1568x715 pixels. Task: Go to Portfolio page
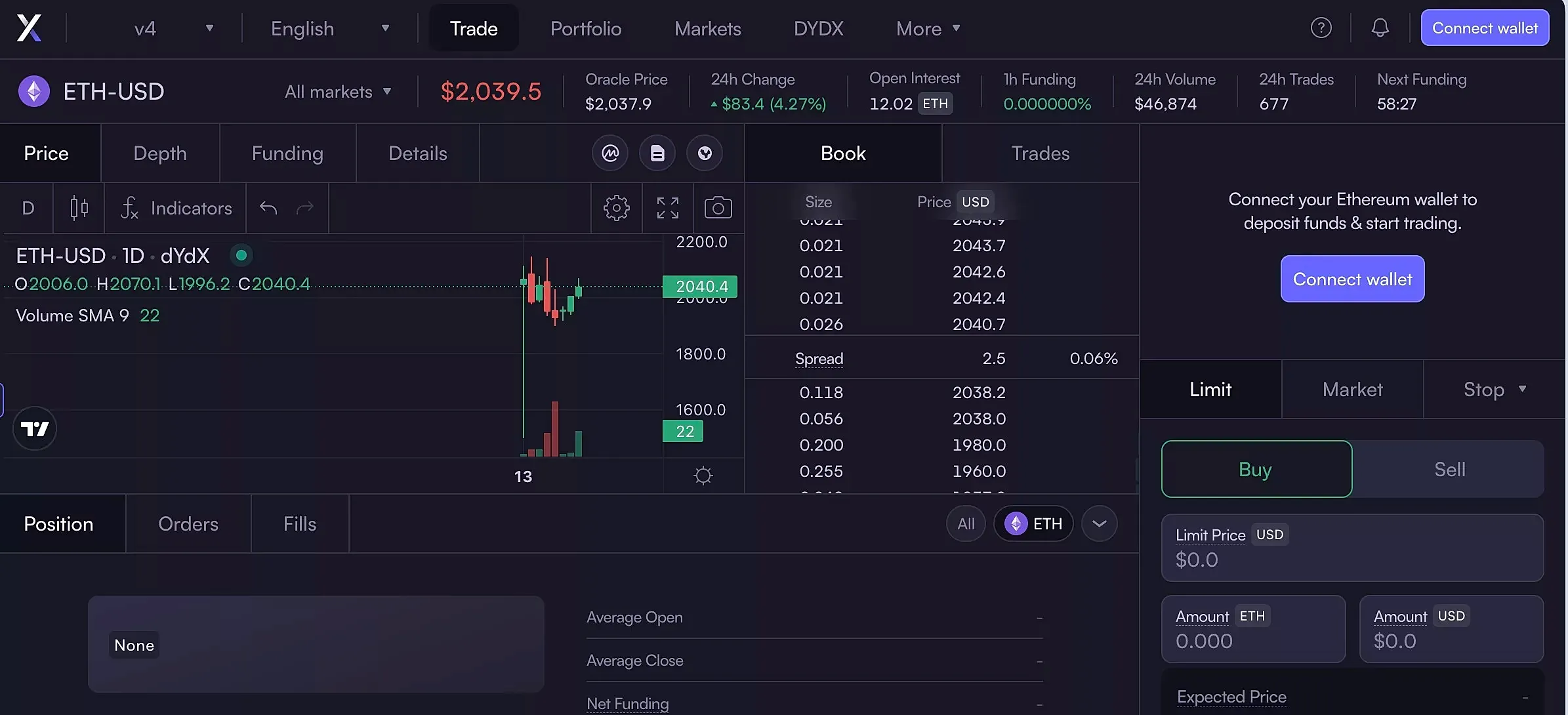tap(586, 28)
